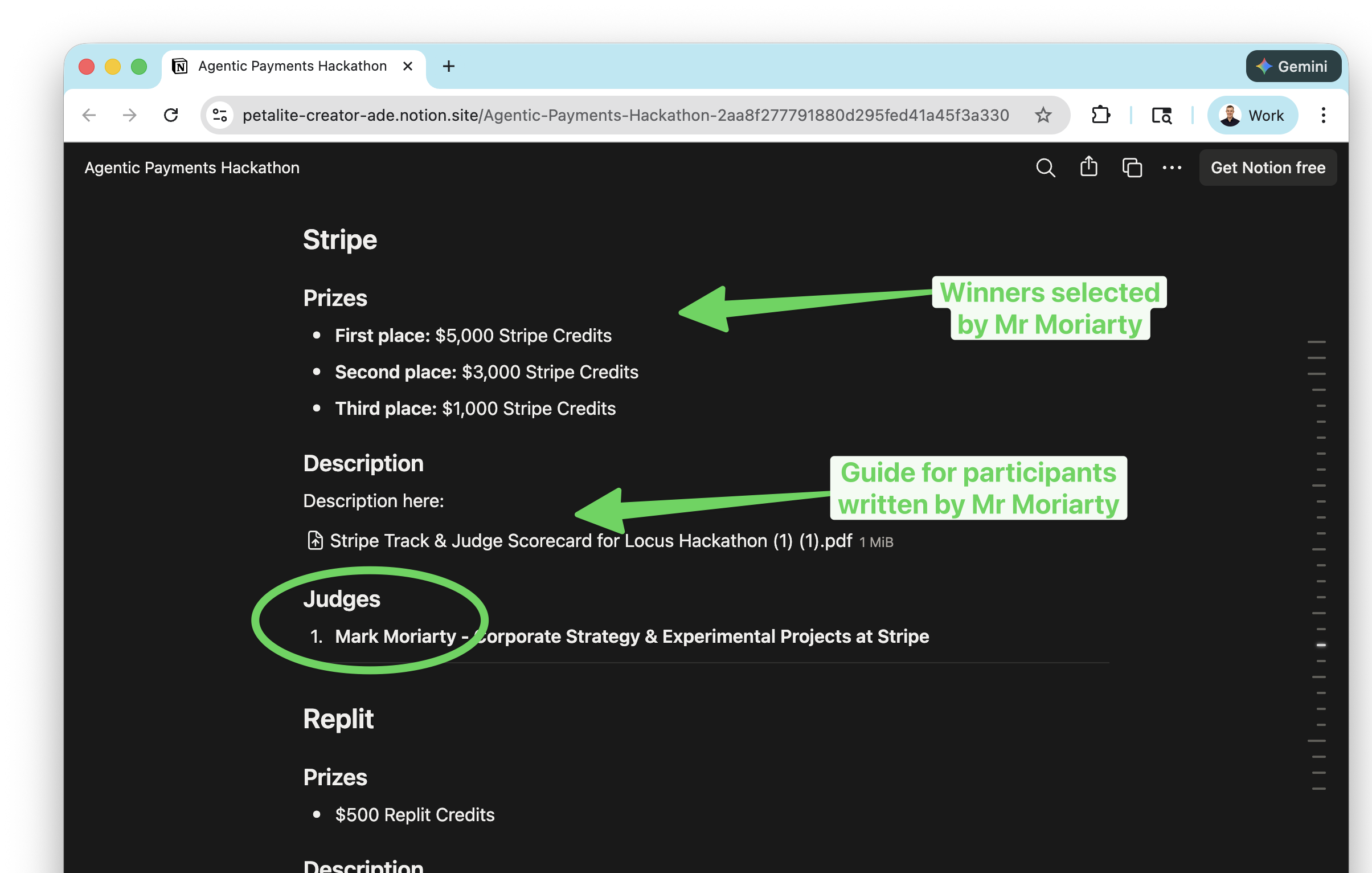This screenshot has height=873, width=1372.
Task: Click the browser back arrow
Action: point(89,115)
